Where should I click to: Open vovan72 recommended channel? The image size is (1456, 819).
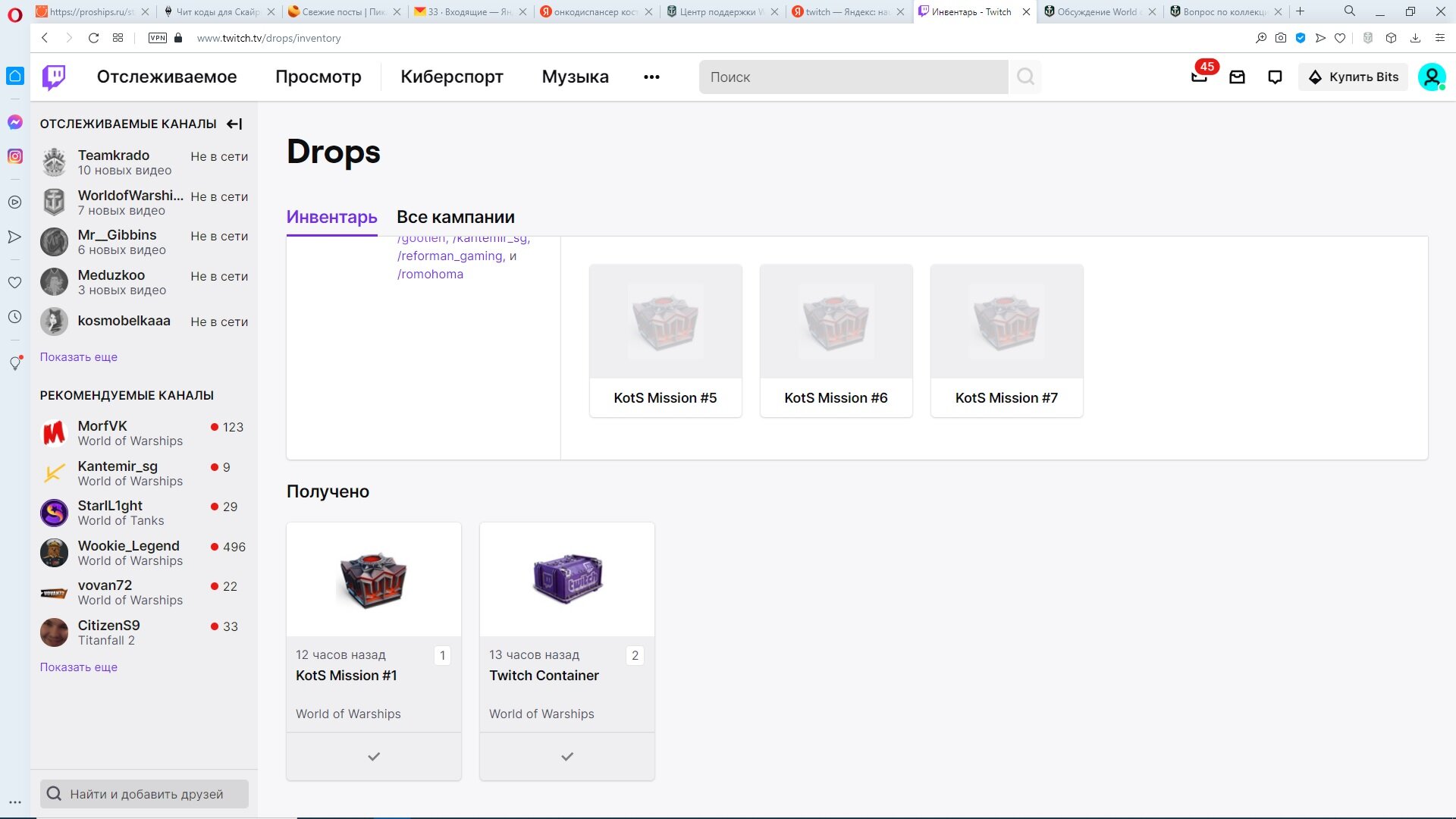144,592
